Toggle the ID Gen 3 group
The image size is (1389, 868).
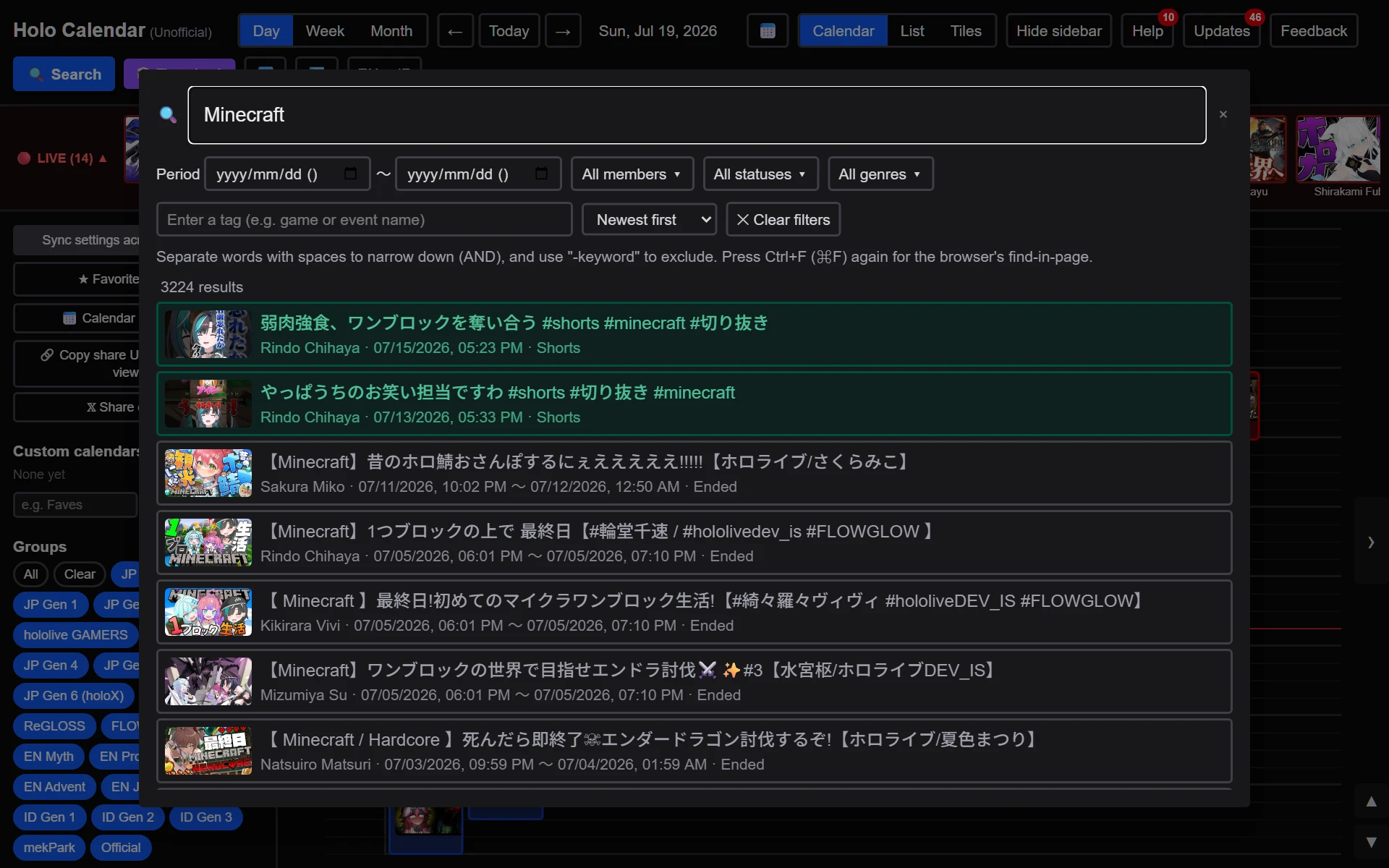pos(205,817)
